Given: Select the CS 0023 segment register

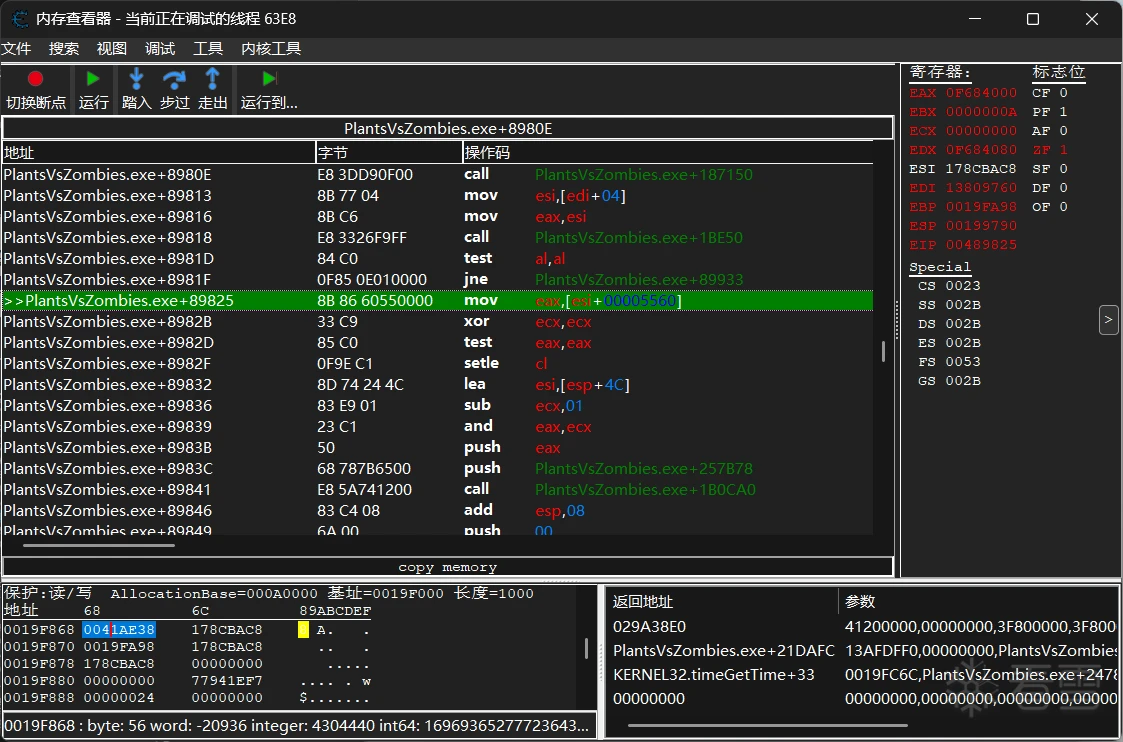Looking at the screenshot, I should click(949, 286).
